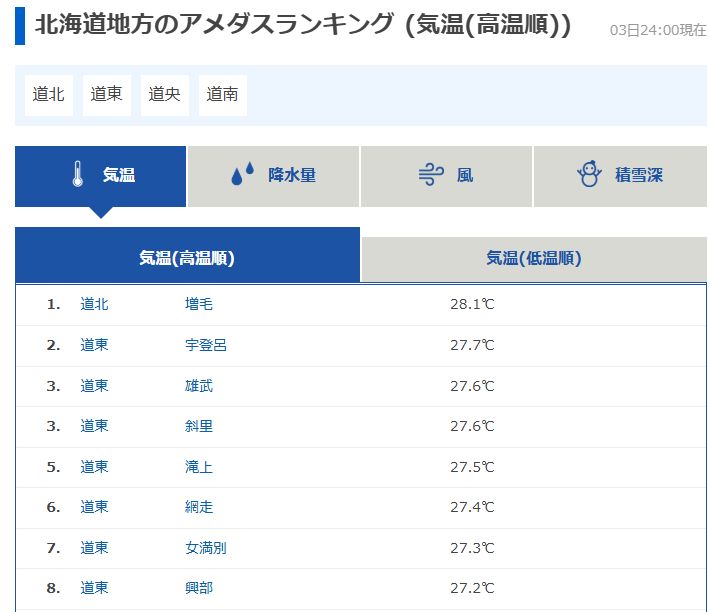This screenshot has width=710, height=612.
Task: Click the thermometer icon on the 気温 tab
Action: pos(78,174)
